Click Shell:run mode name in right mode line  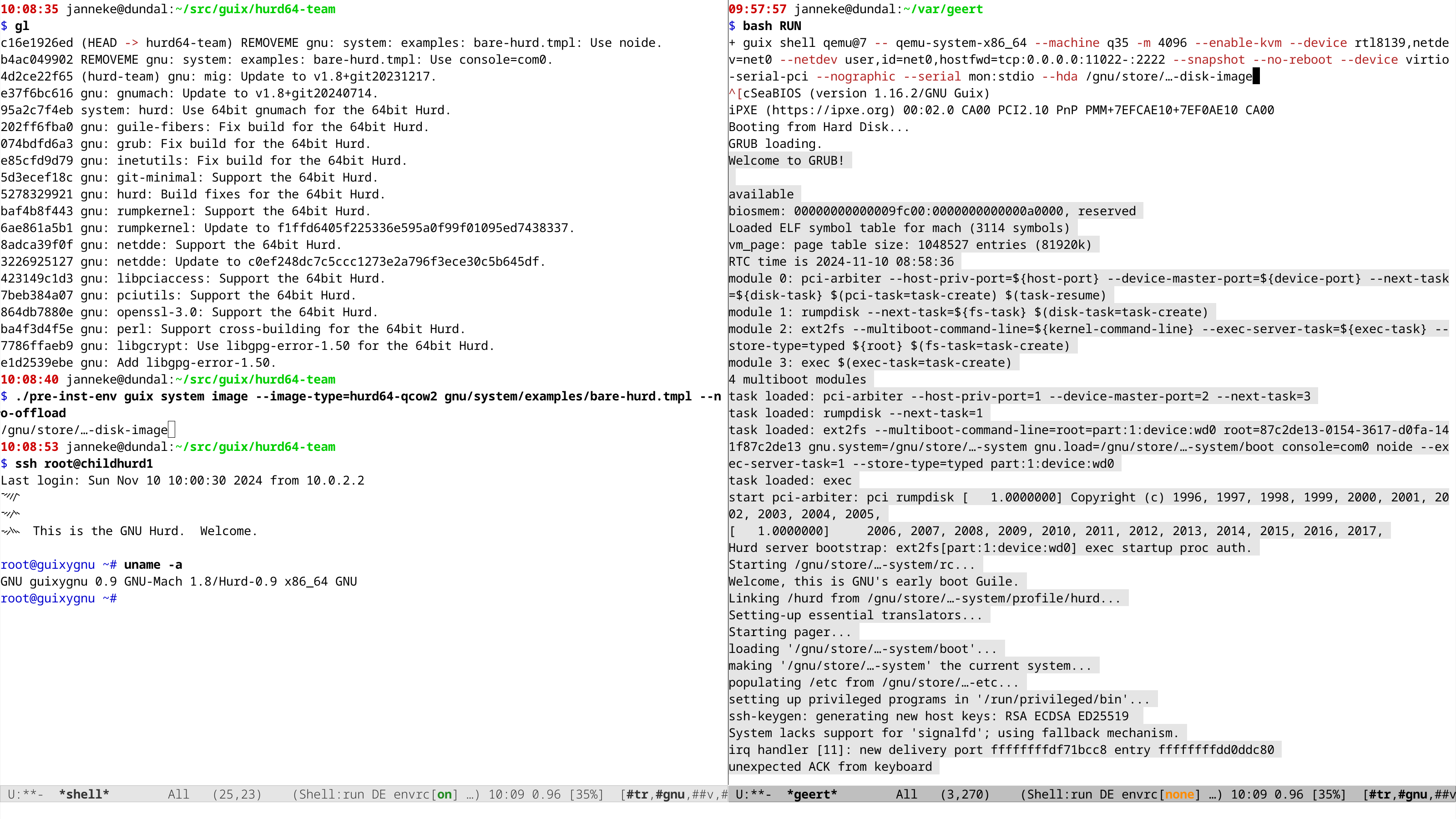click(1060, 794)
